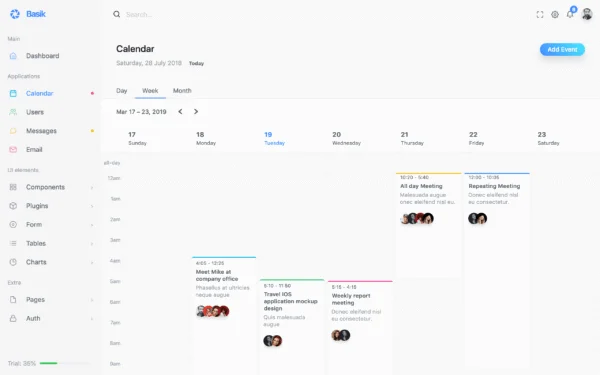Click the Tables list icon
This screenshot has height=375, width=600.
click(x=13, y=243)
